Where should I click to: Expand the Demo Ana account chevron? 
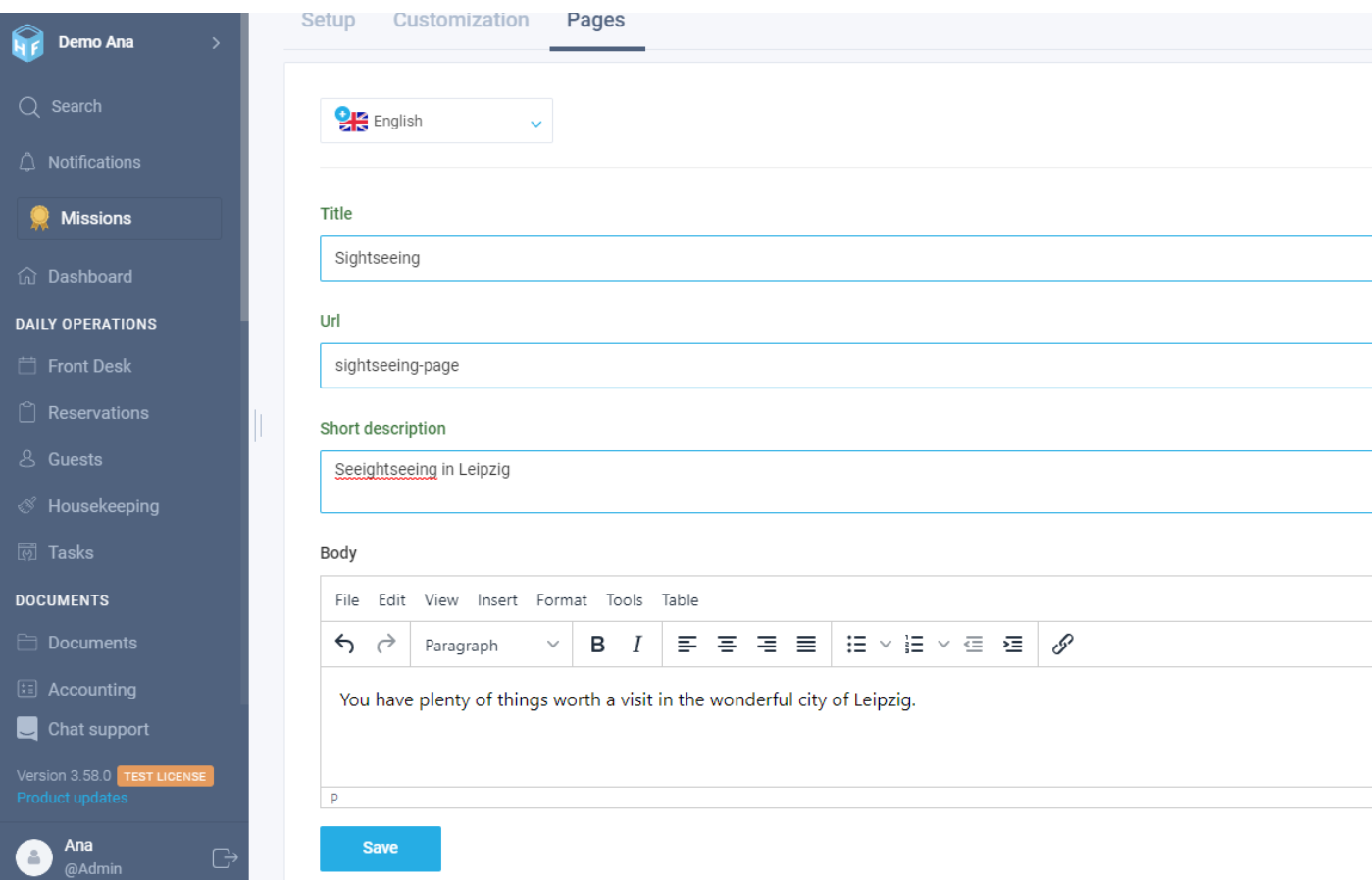[216, 42]
